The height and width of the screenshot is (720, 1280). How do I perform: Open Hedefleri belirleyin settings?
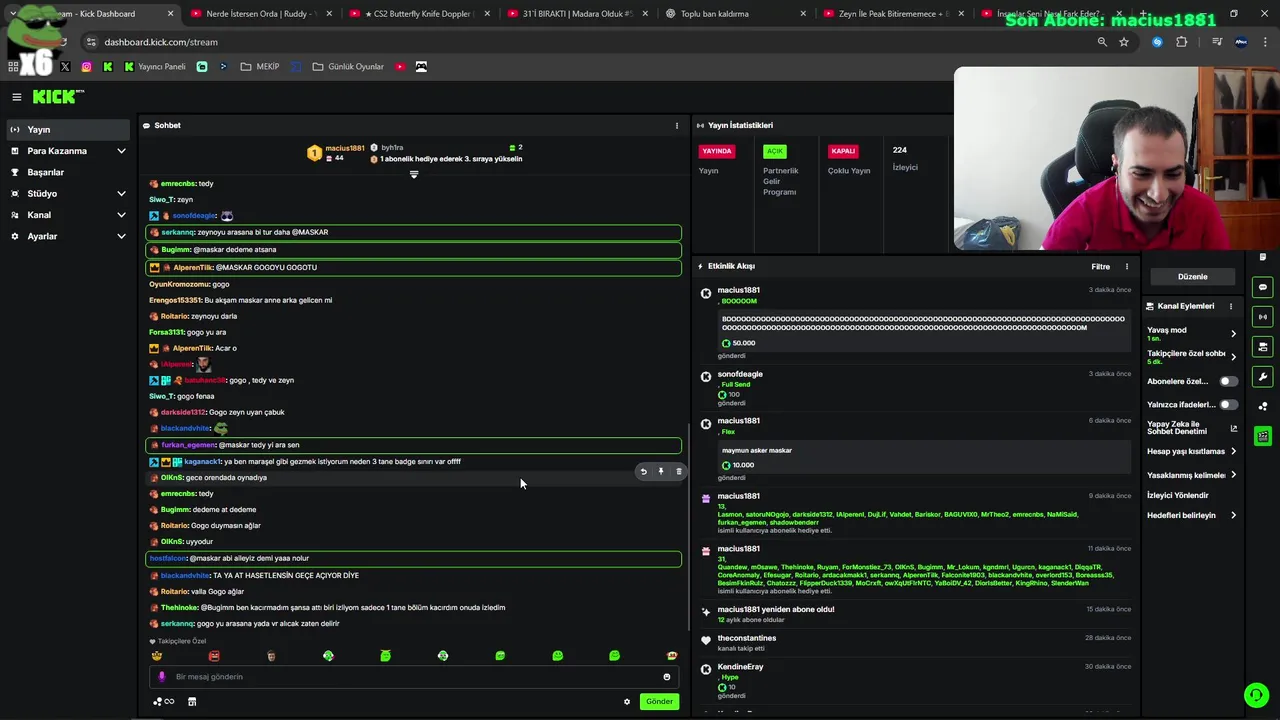click(x=1192, y=515)
